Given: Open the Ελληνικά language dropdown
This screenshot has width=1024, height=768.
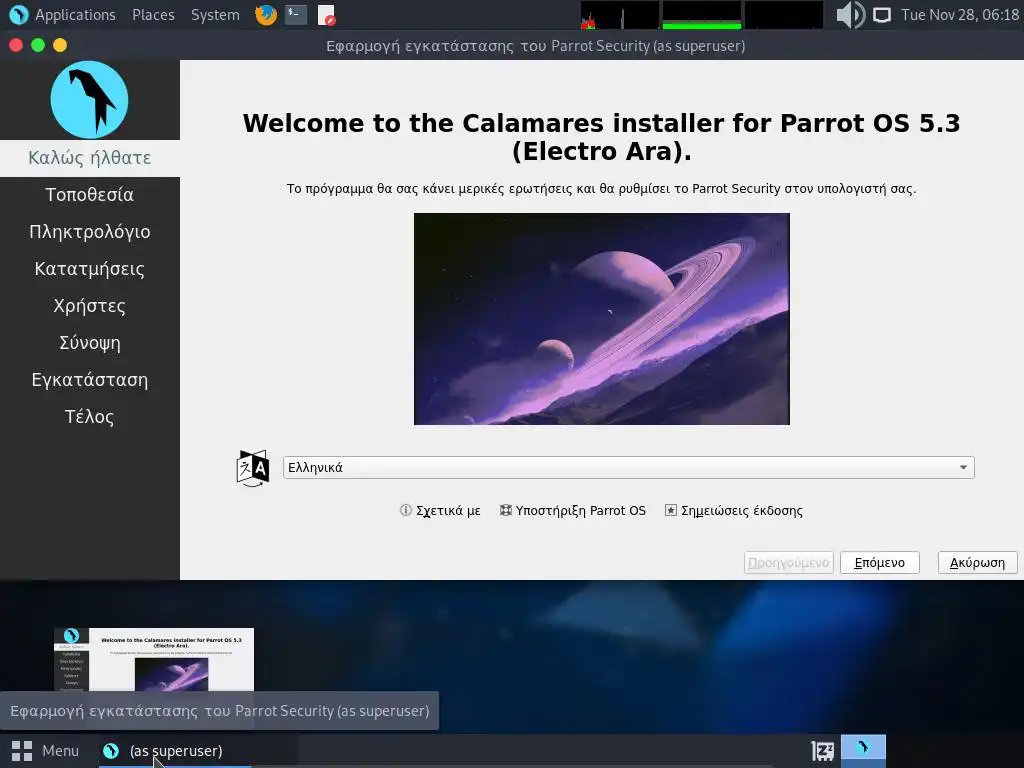Looking at the screenshot, I should [628, 468].
